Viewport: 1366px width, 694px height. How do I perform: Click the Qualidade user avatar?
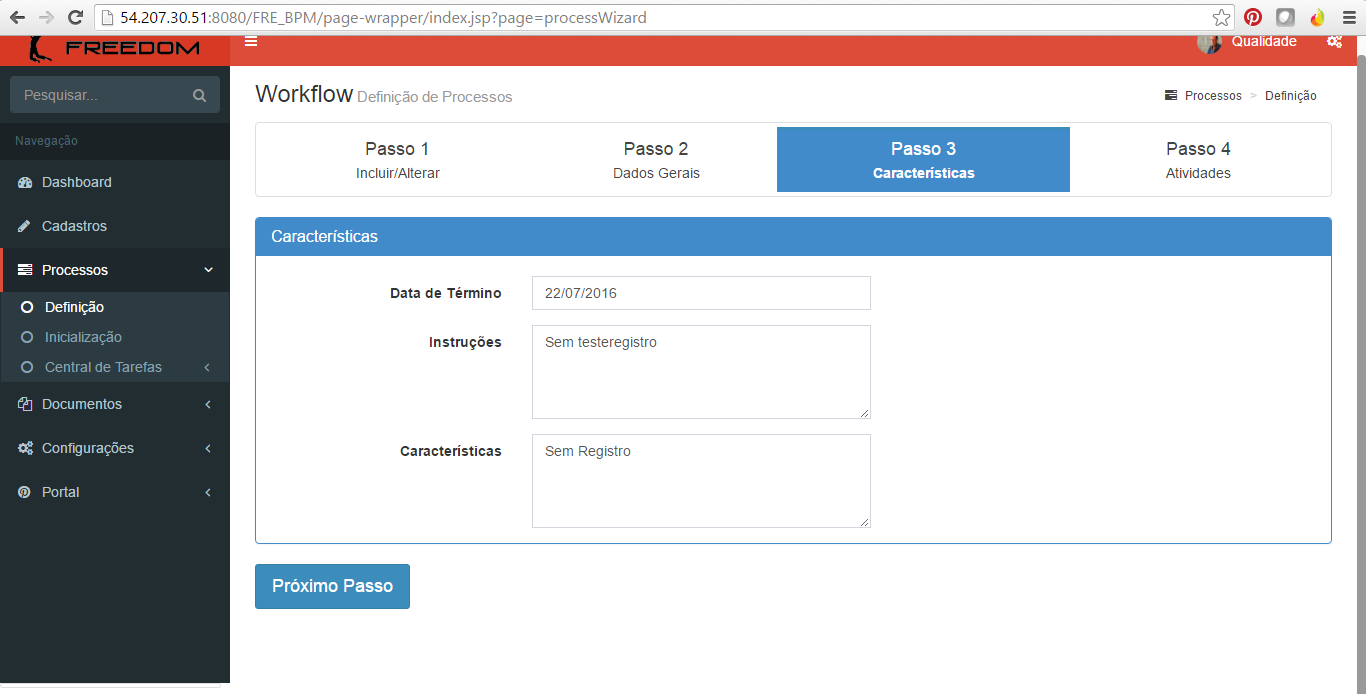[1209, 42]
